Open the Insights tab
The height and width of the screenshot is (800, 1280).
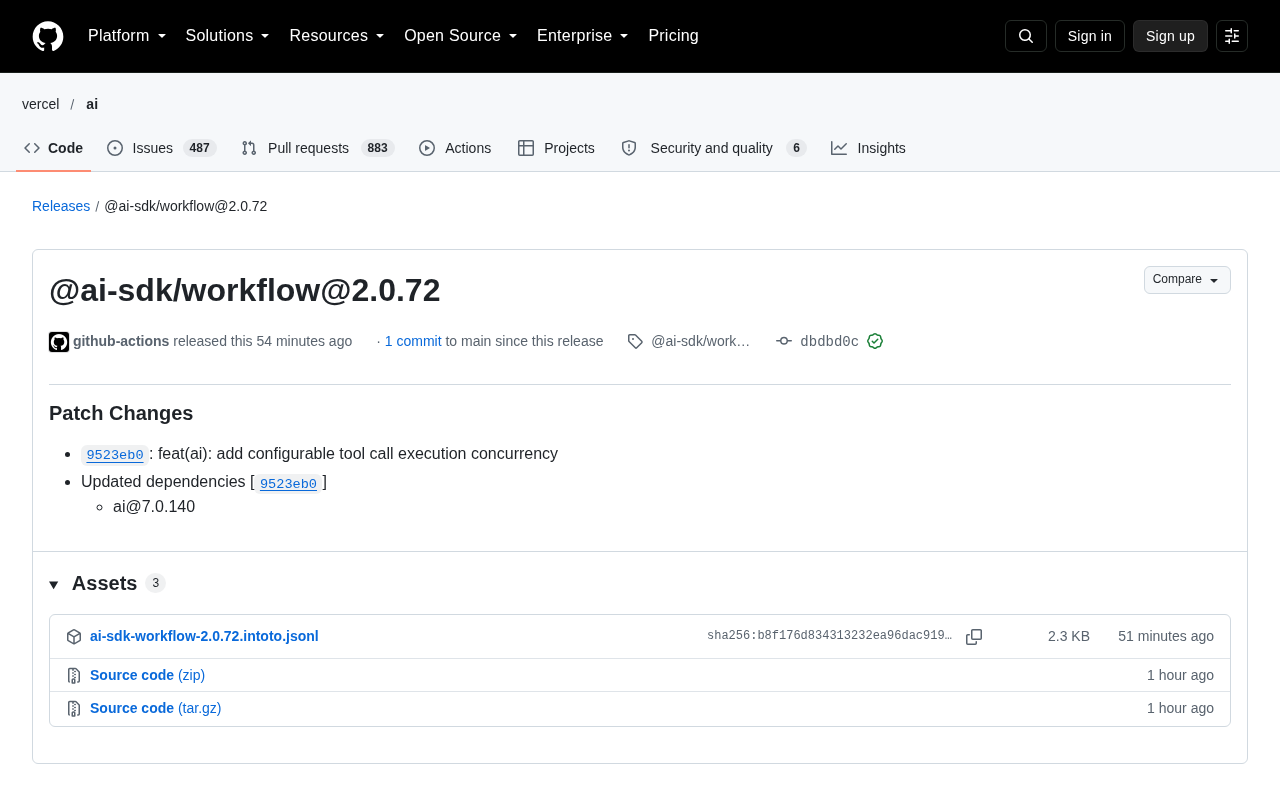868,148
